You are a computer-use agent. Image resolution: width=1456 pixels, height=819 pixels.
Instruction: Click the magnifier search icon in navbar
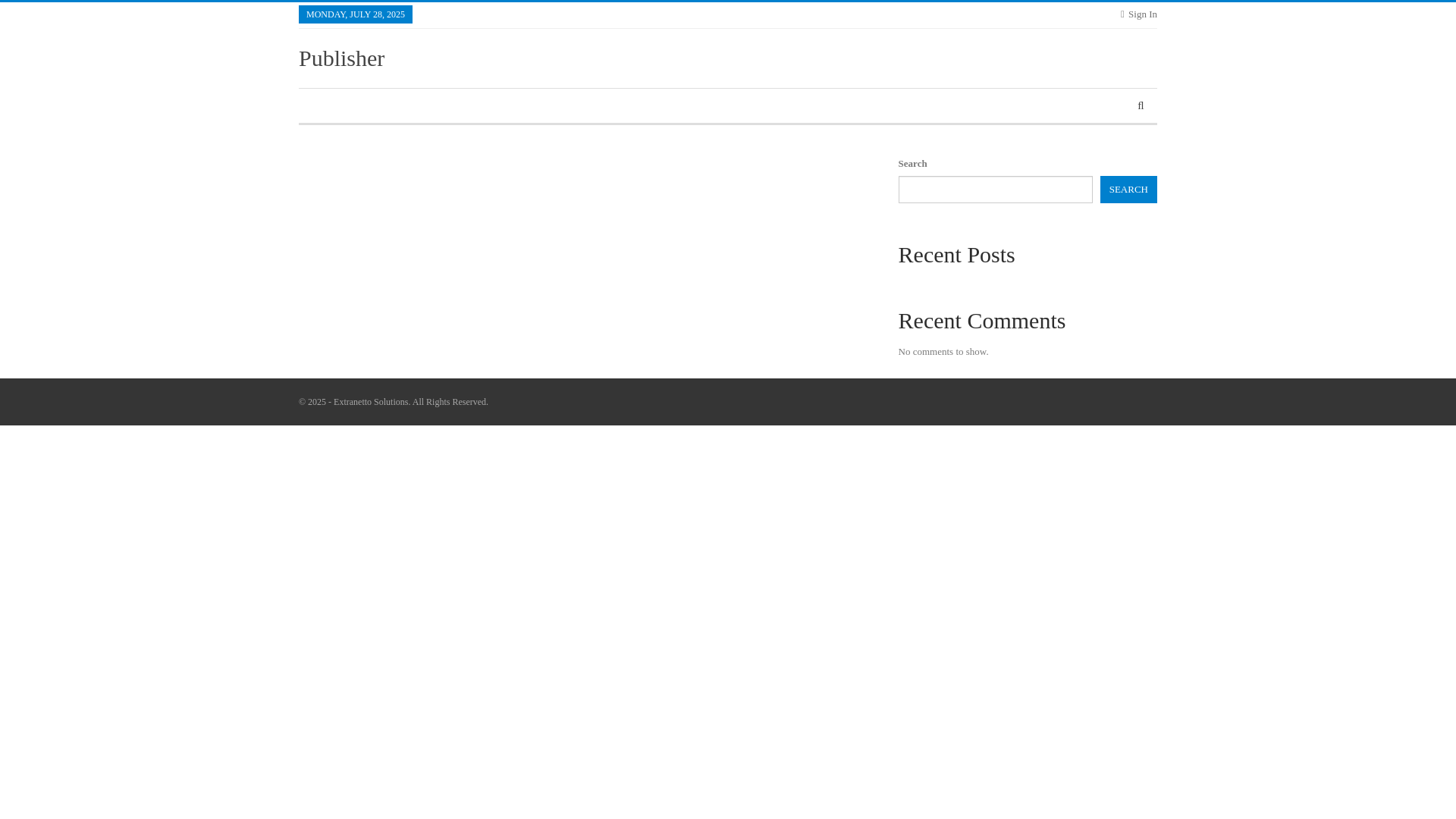1141,106
